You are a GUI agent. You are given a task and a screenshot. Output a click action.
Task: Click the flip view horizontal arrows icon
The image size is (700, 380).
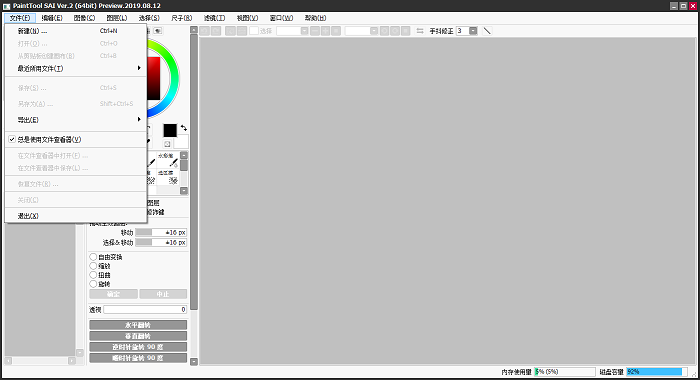point(420,31)
